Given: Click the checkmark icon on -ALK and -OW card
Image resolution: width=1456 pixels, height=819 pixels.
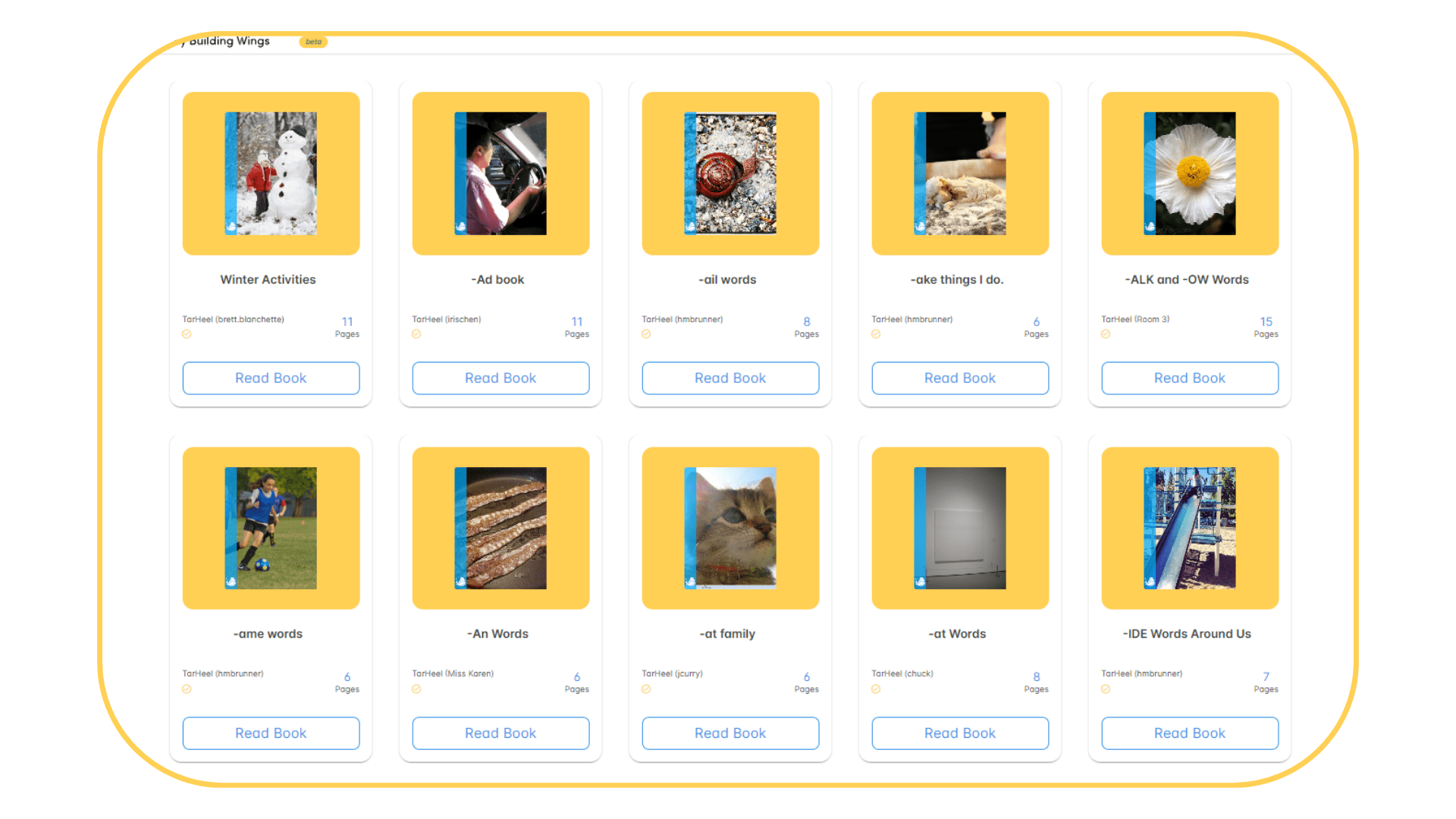Looking at the screenshot, I should [1106, 334].
